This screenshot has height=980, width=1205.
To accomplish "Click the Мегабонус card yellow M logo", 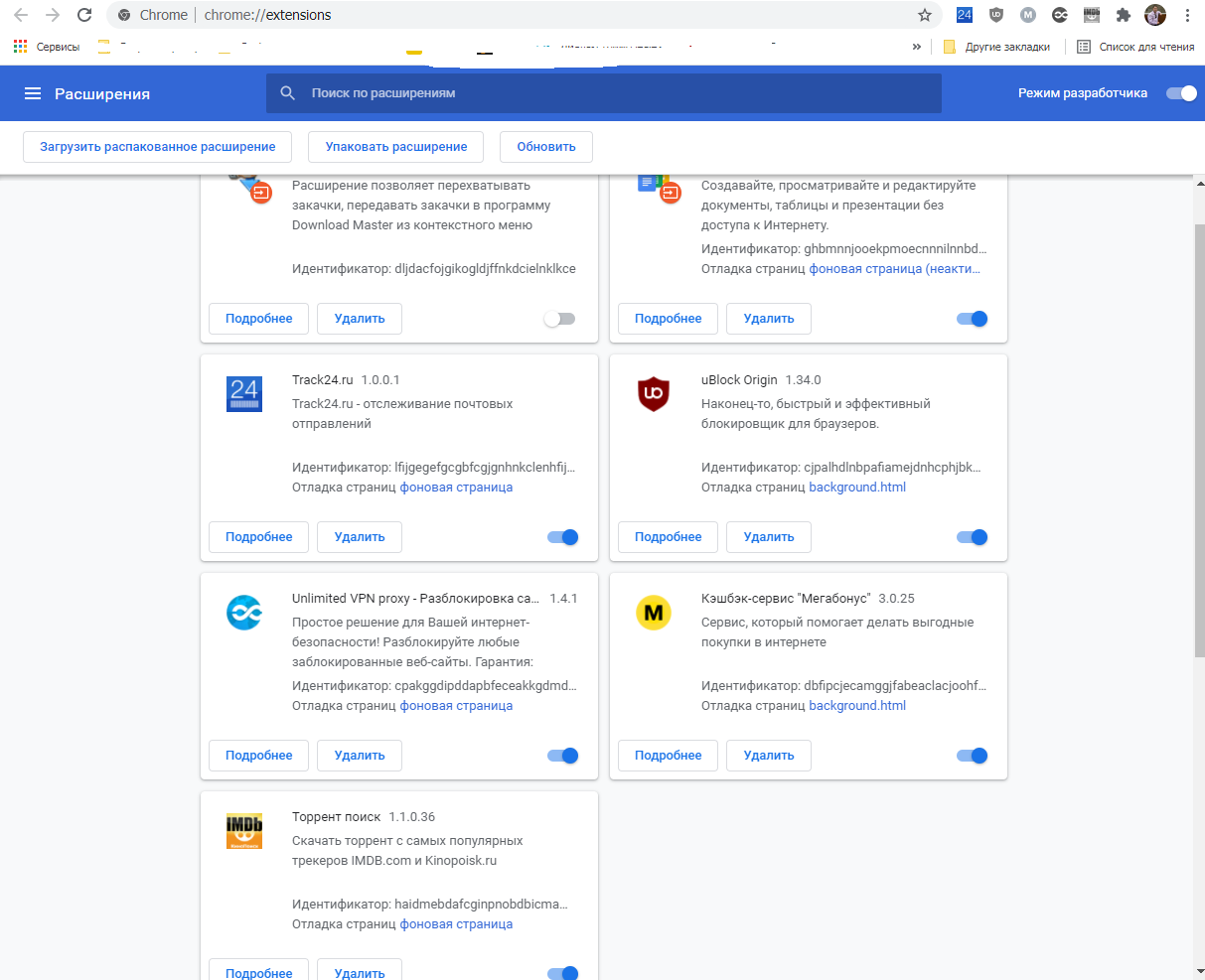I will click(654, 613).
